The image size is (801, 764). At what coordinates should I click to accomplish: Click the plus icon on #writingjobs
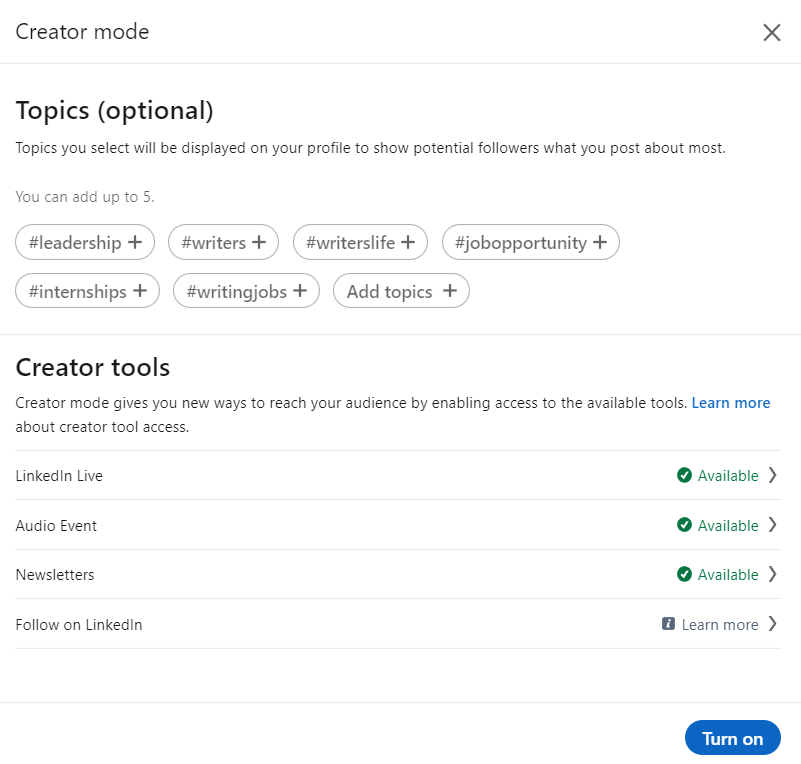pos(302,291)
